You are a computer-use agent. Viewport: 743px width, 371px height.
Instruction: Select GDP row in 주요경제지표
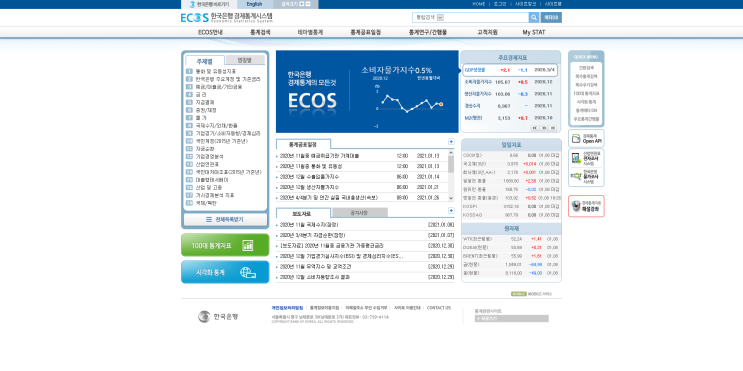pyautogui.click(x=510, y=70)
